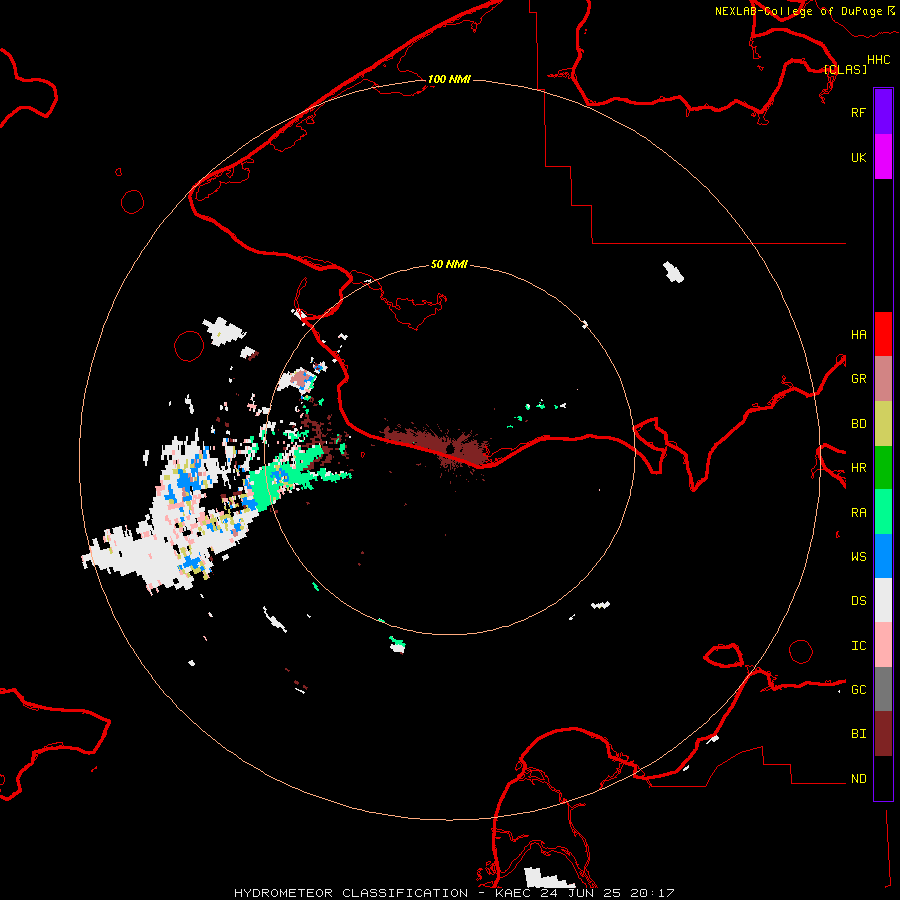Click the RA legend label
Viewport: 900px width, 900px height.
[858, 513]
